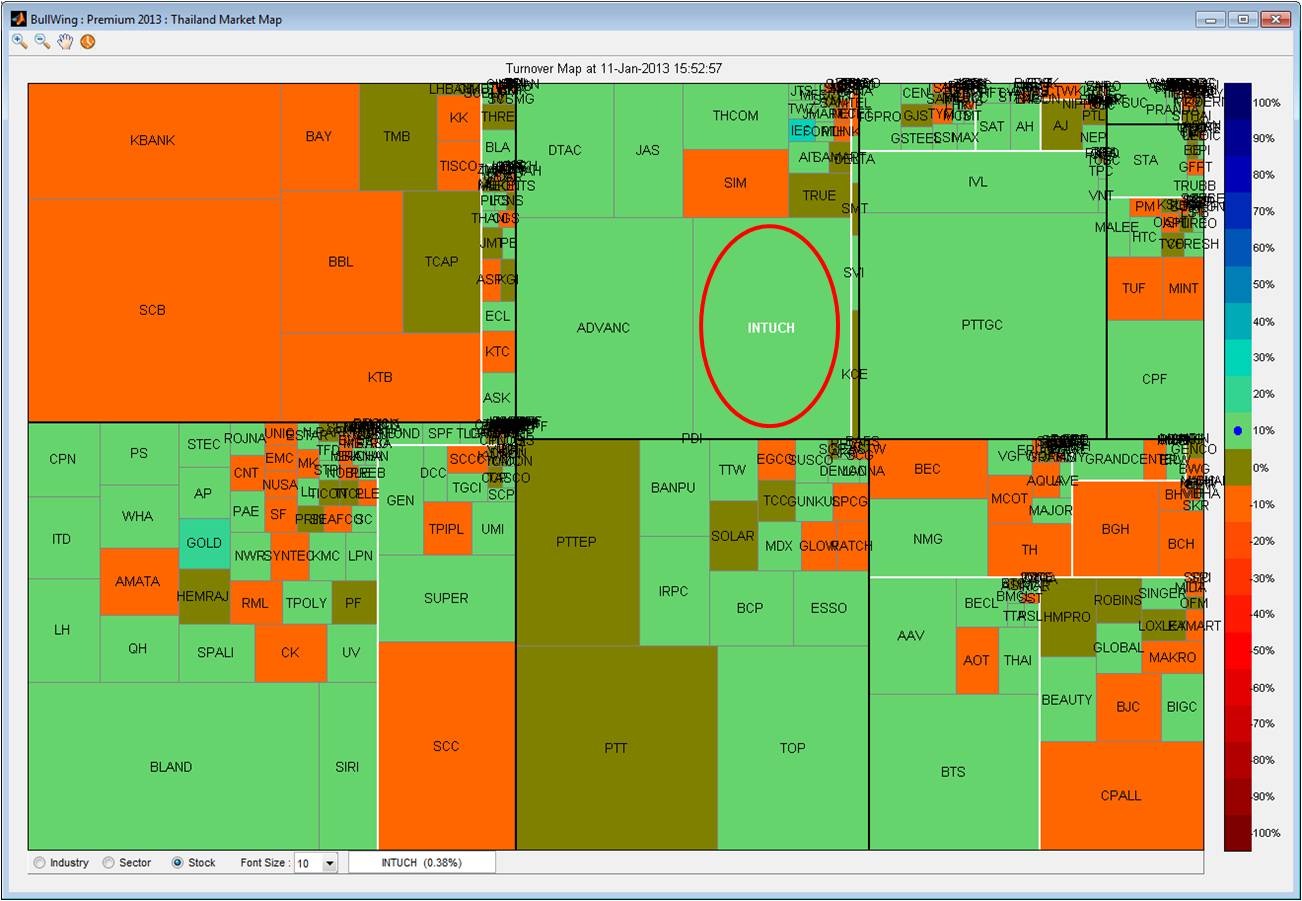Select the Industry radio button
The height and width of the screenshot is (901, 1302).
tap(39, 862)
